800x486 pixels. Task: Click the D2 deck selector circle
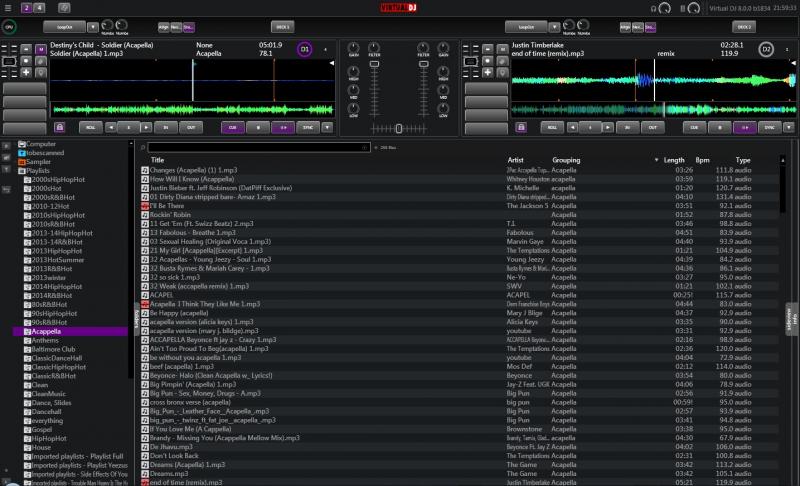(x=766, y=49)
